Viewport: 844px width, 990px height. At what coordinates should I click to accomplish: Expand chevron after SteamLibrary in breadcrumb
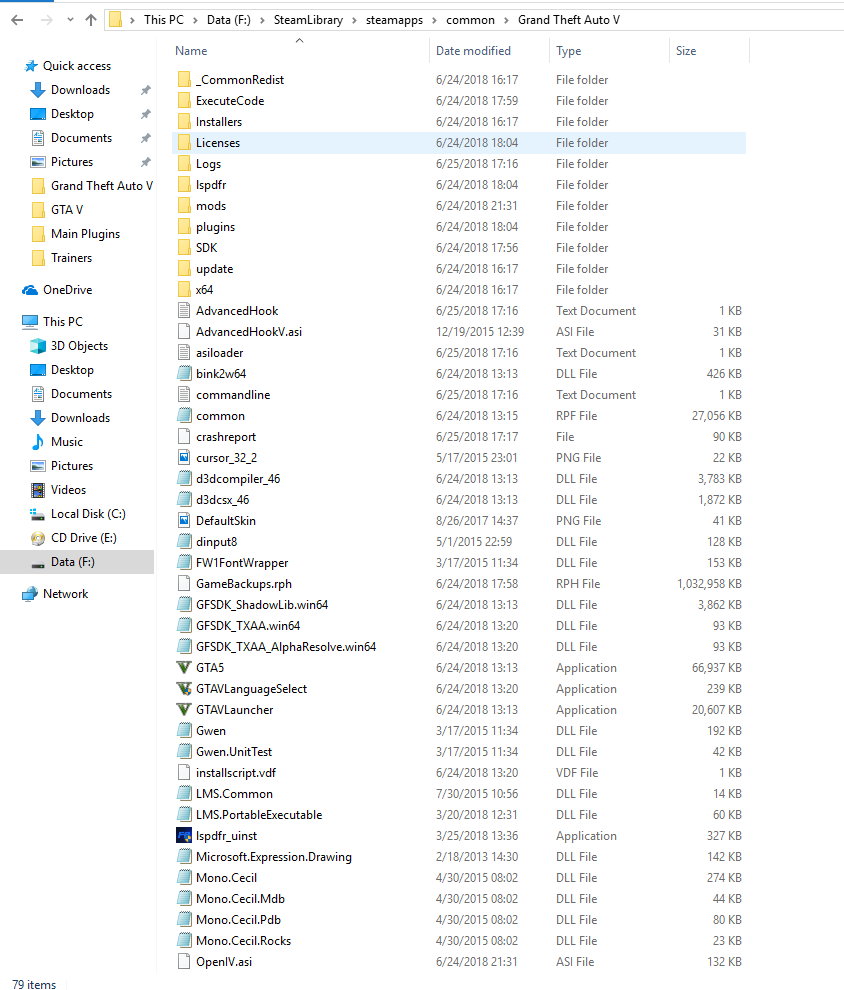tap(354, 20)
